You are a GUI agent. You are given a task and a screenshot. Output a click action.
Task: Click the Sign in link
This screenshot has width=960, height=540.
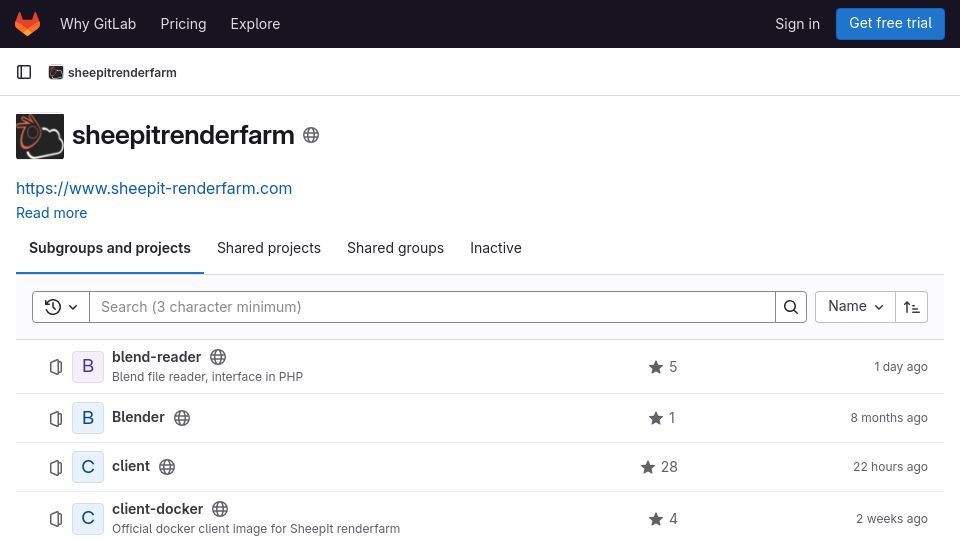pyautogui.click(x=797, y=24)
